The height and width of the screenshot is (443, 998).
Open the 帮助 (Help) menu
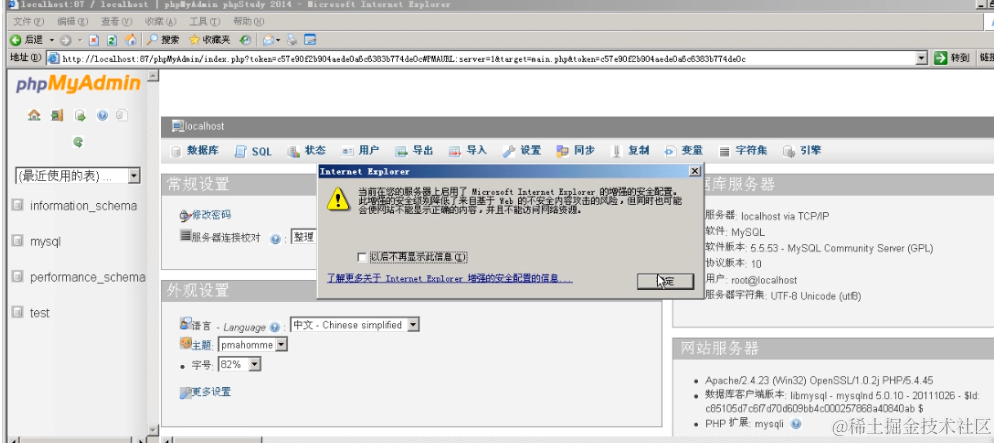pyautogui.click(x=249, y=22)
